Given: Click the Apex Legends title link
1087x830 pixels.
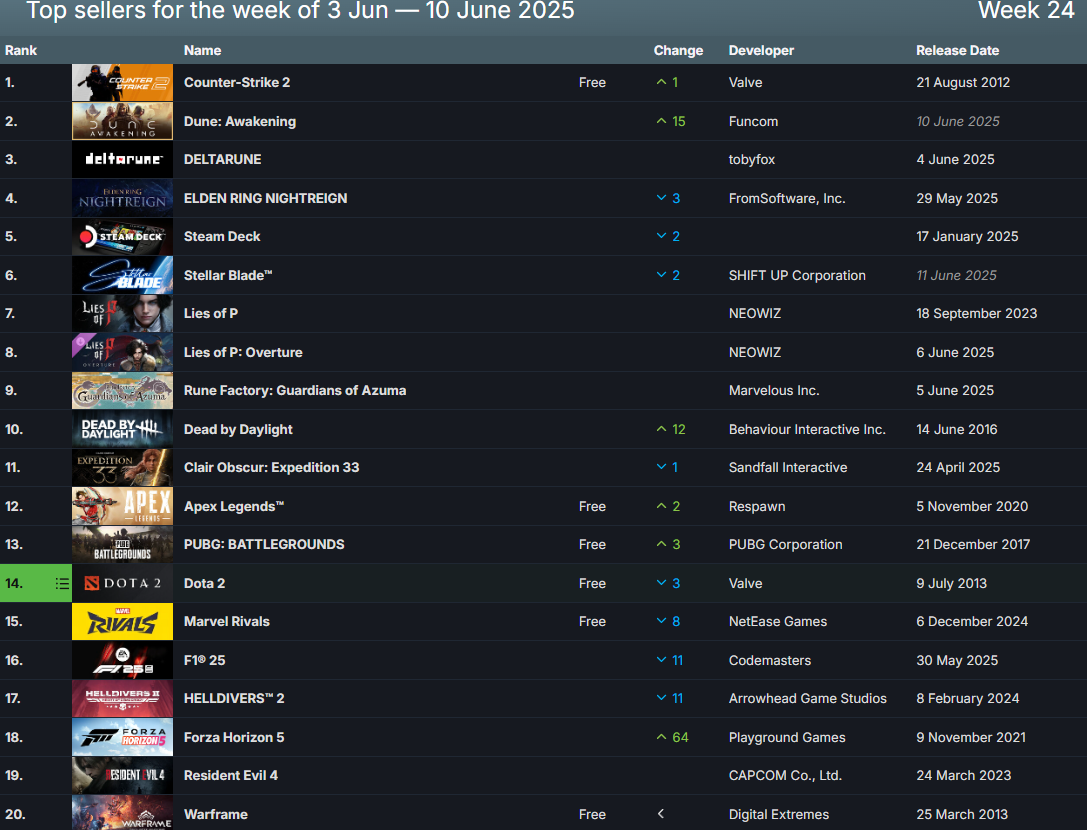Looking at the screenshot, I should (234, 506).
